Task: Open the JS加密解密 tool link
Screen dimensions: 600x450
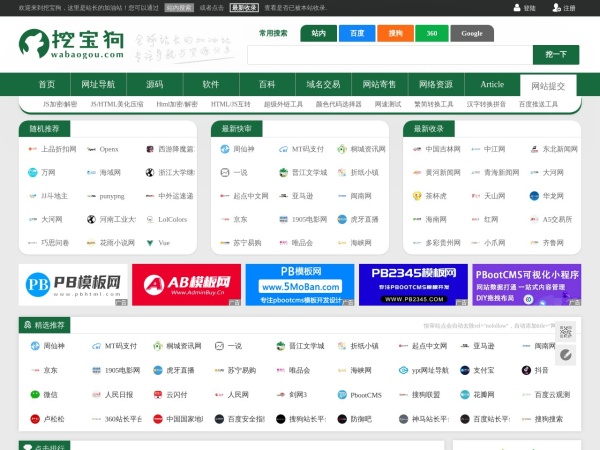Action: pyautogui.click(x=60, y=104)
